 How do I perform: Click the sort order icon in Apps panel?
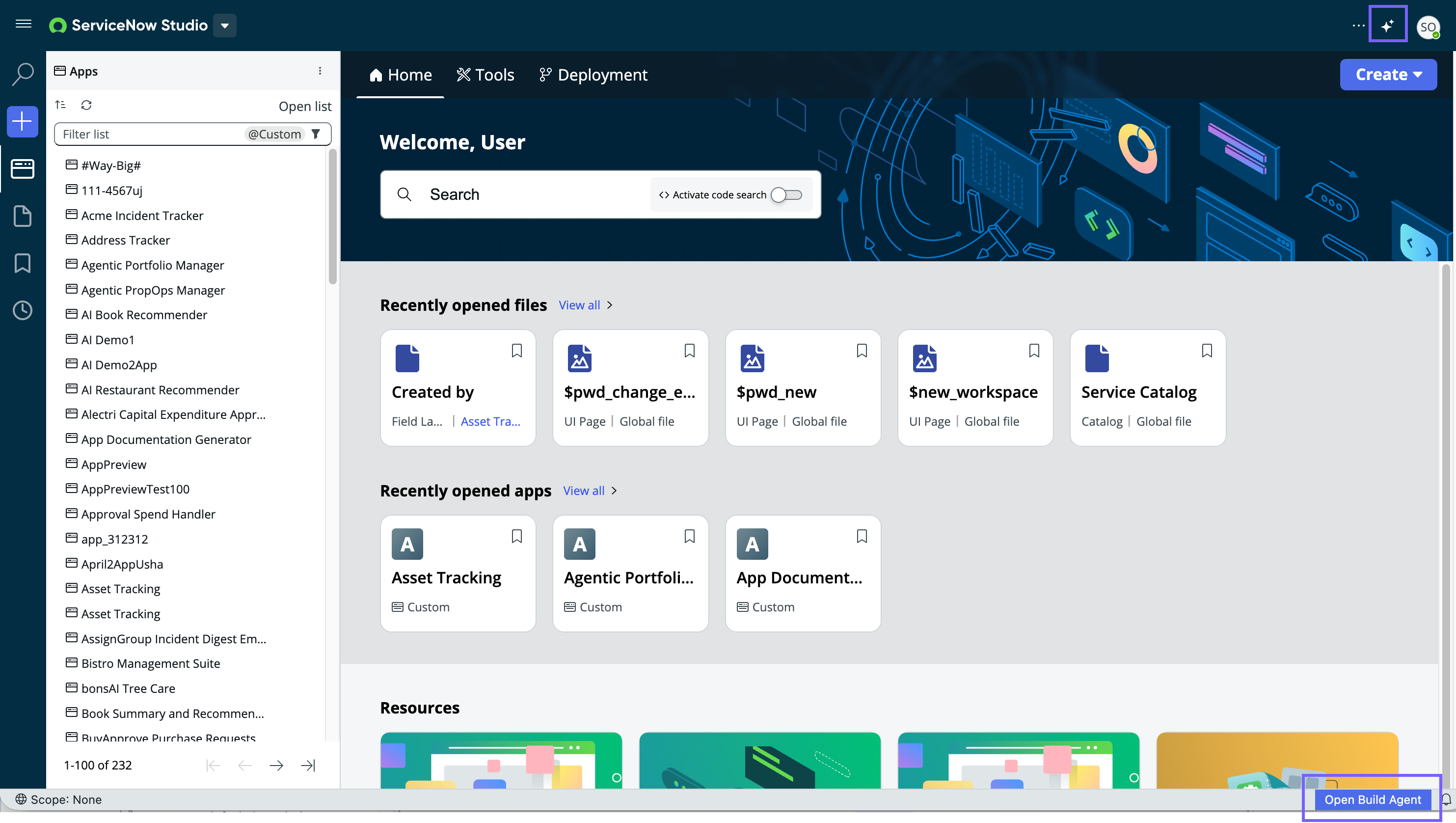pos(60,105)
